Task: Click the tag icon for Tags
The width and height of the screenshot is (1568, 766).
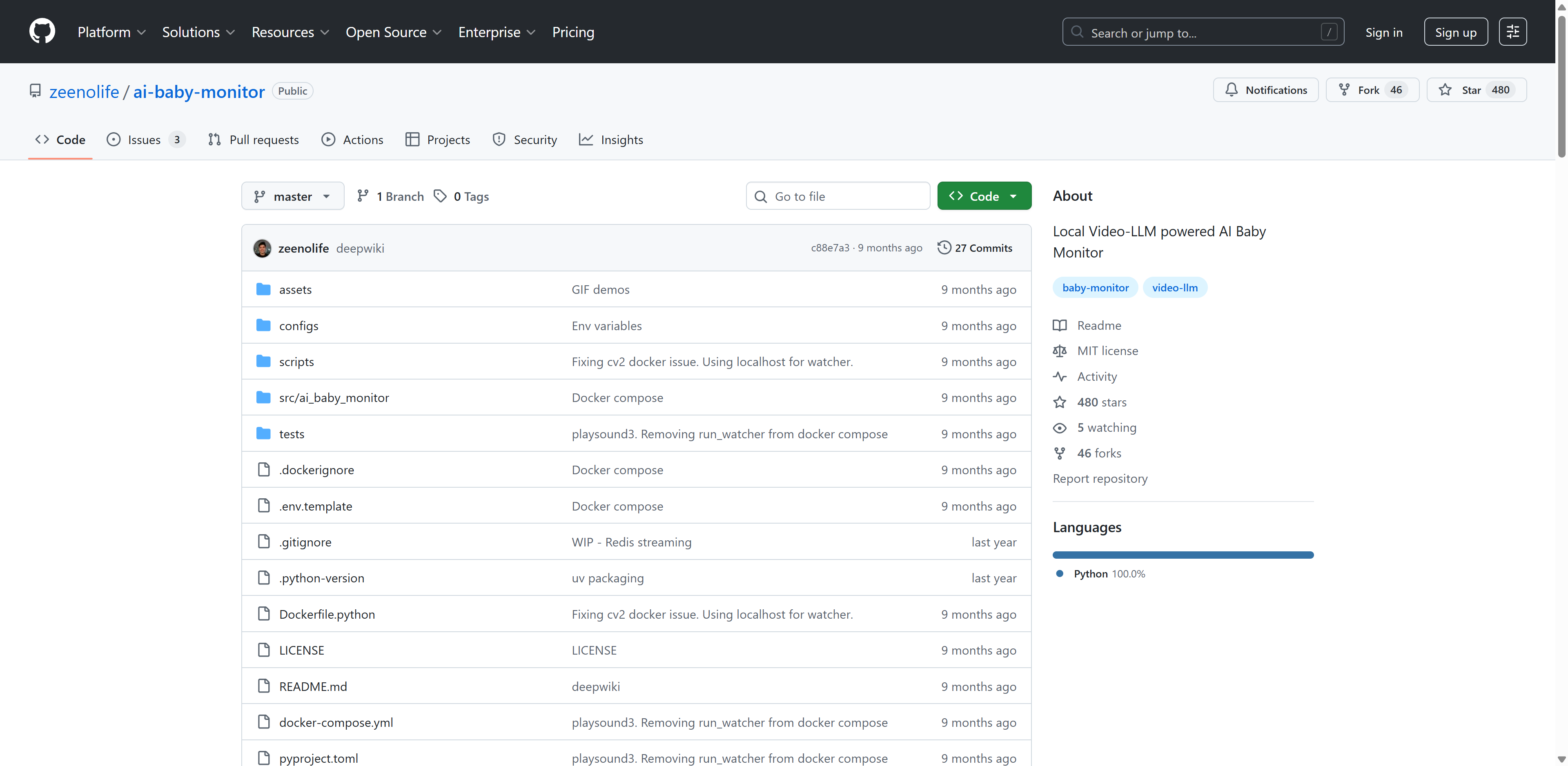Action: (x=440, y=196)
